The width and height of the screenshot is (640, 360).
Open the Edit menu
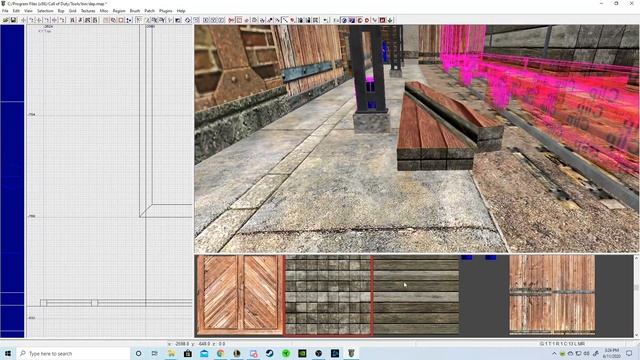(x=16, y=11)
